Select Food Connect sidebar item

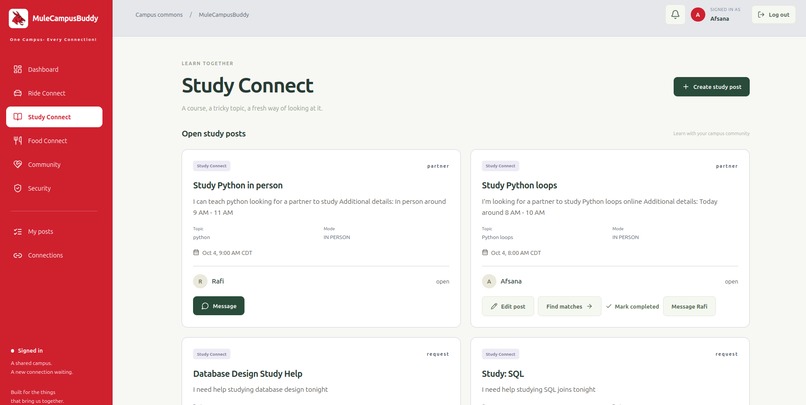[x=54, y=141]
